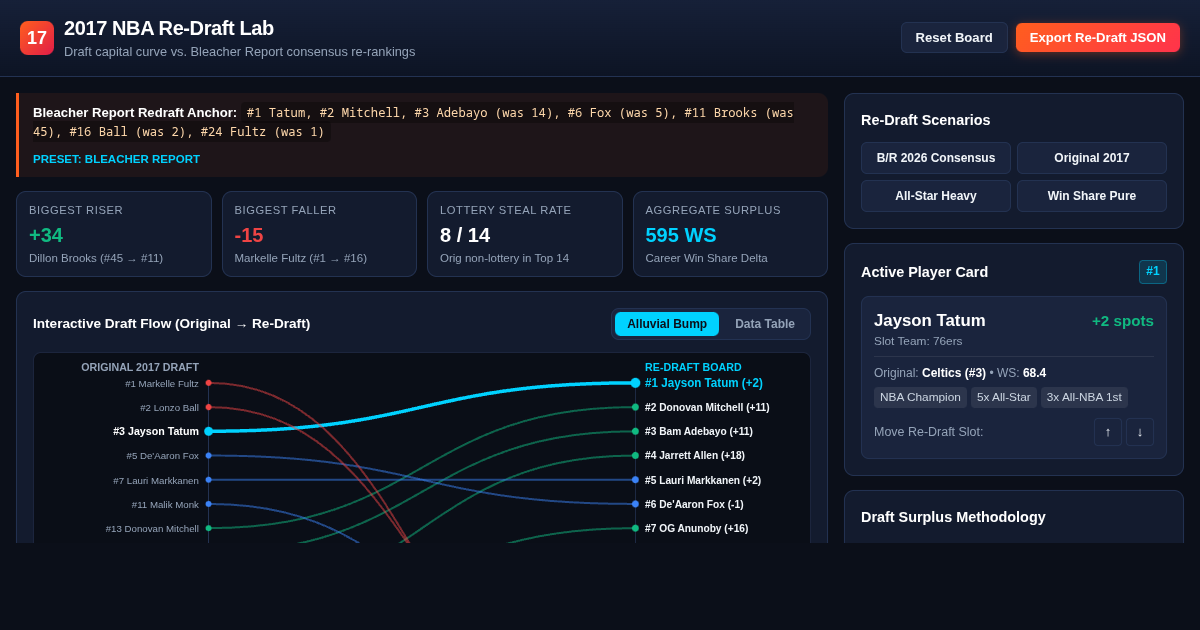Open the Biggest Faller stat card
Image resolution: width=1200 pixels, height=630 pixels.
(x=319, y=234)
